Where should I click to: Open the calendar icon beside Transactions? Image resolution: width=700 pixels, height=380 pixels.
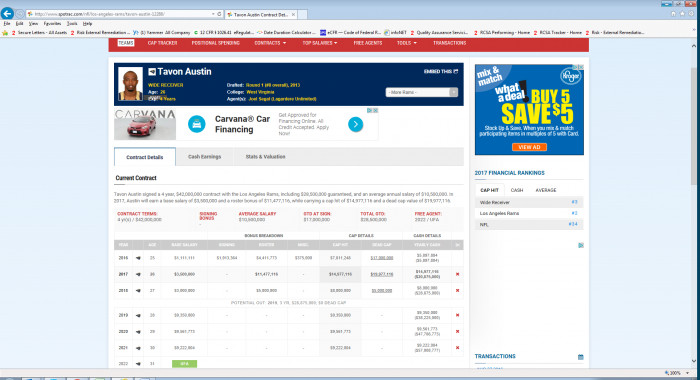[580, 356]
